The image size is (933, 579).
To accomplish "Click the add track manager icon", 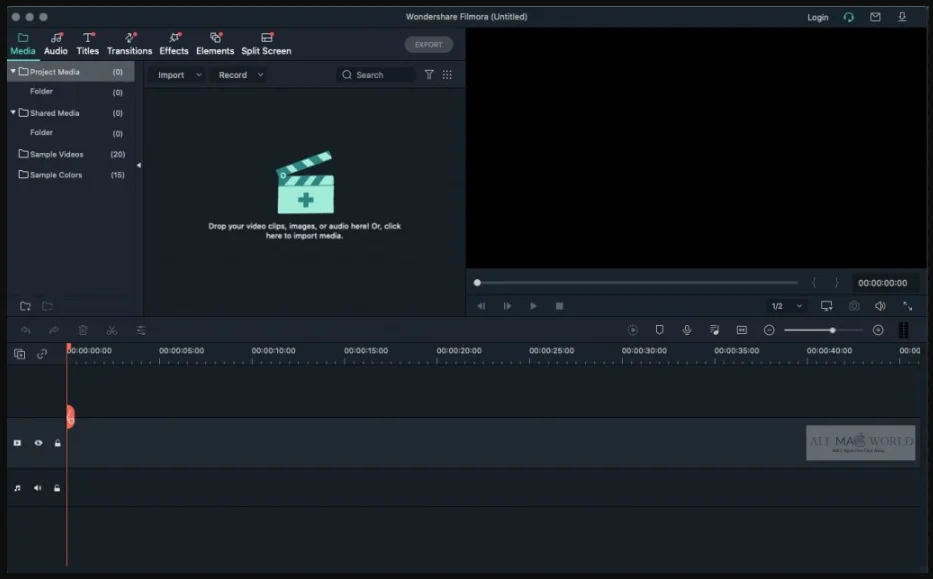I will tap(20, 354).
